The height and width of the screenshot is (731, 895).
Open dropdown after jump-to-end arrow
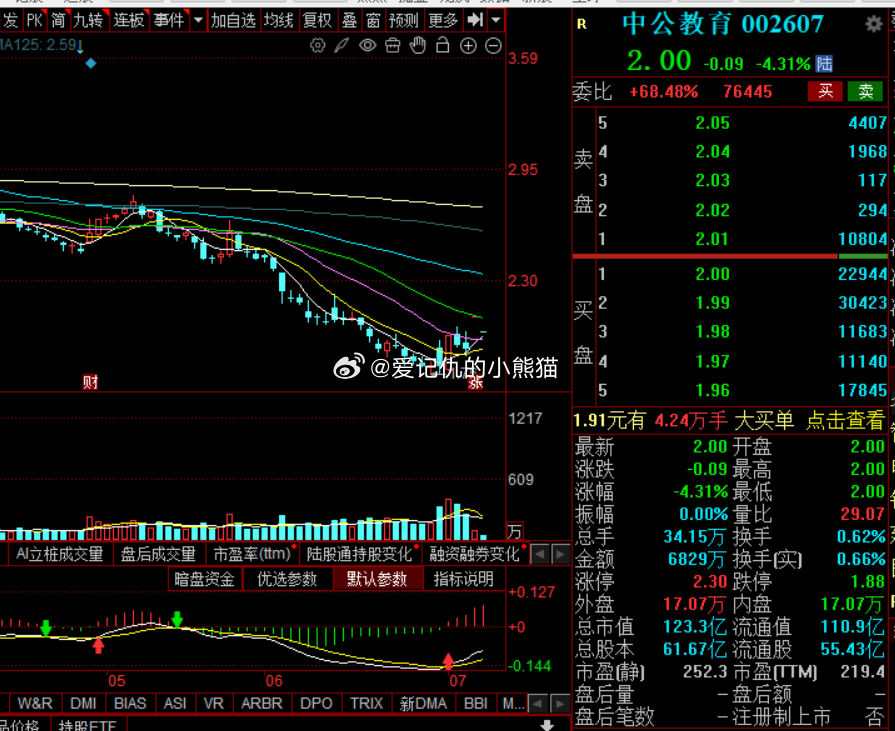pyautogui.click(x=496, y=21)
